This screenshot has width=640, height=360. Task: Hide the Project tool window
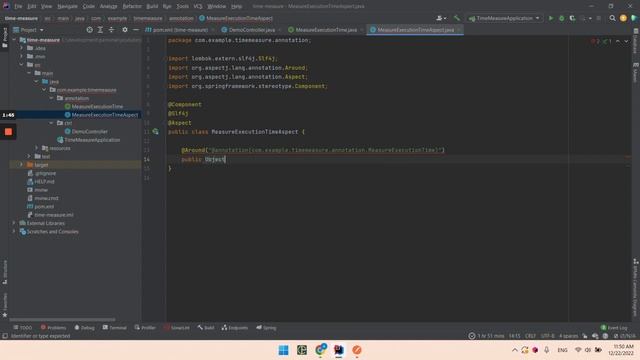pyautogui.click(x=136, y=30)
